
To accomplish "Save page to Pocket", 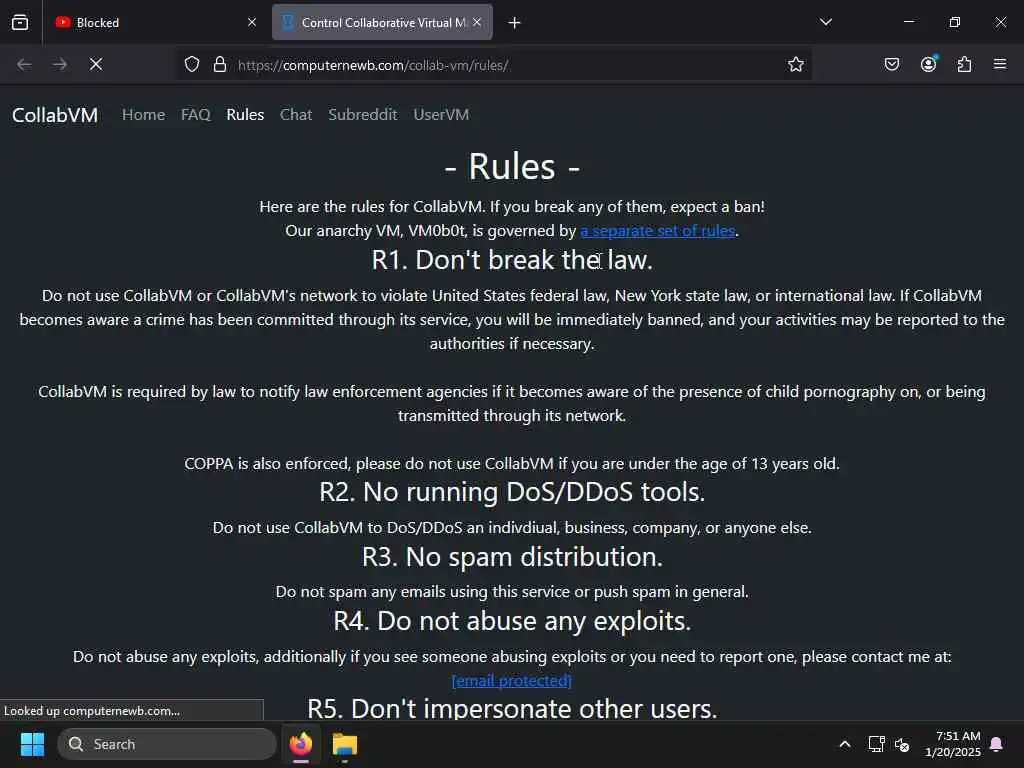I will point(892,64).
